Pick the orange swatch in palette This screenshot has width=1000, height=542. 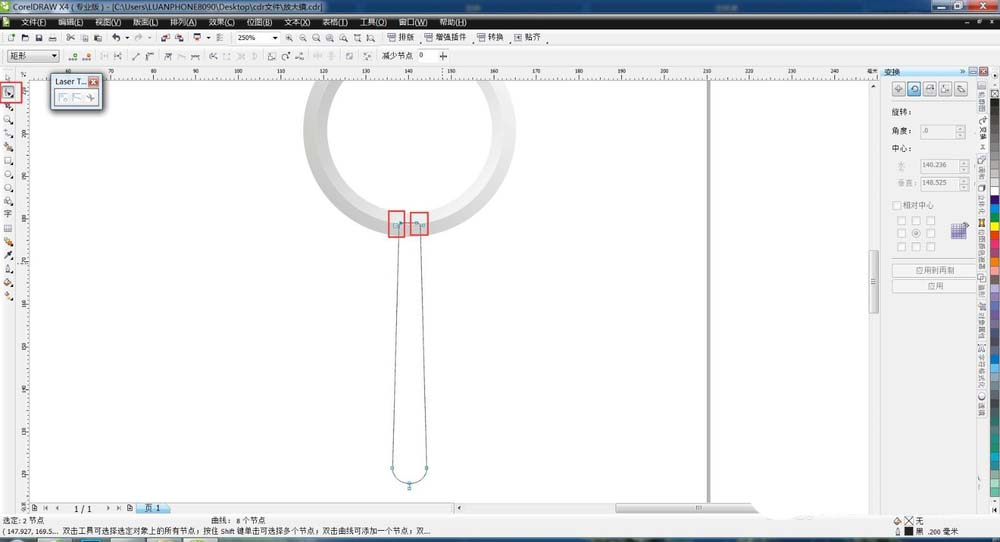pyautogui.click(x=994, y=261)
